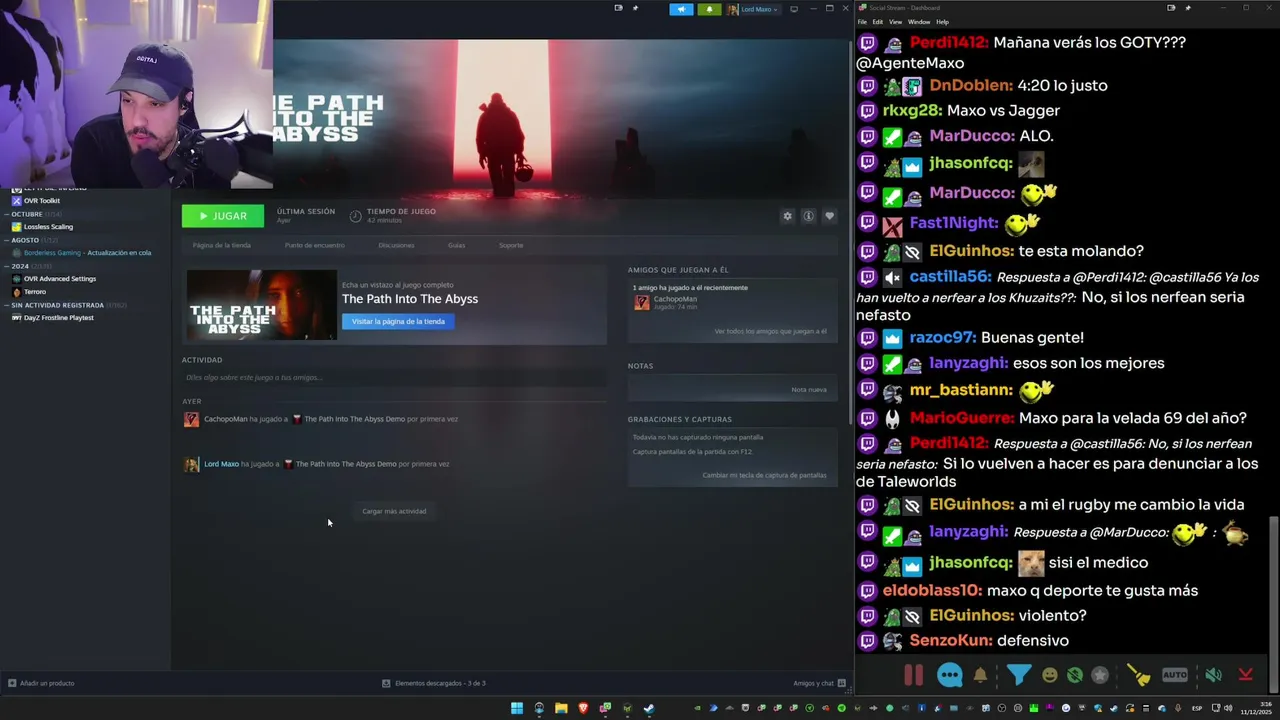Image resolution: width=1280 pixels, height=720 pixels.
Task: Click the green JUGAR play button
Action: tap(223, 216)
